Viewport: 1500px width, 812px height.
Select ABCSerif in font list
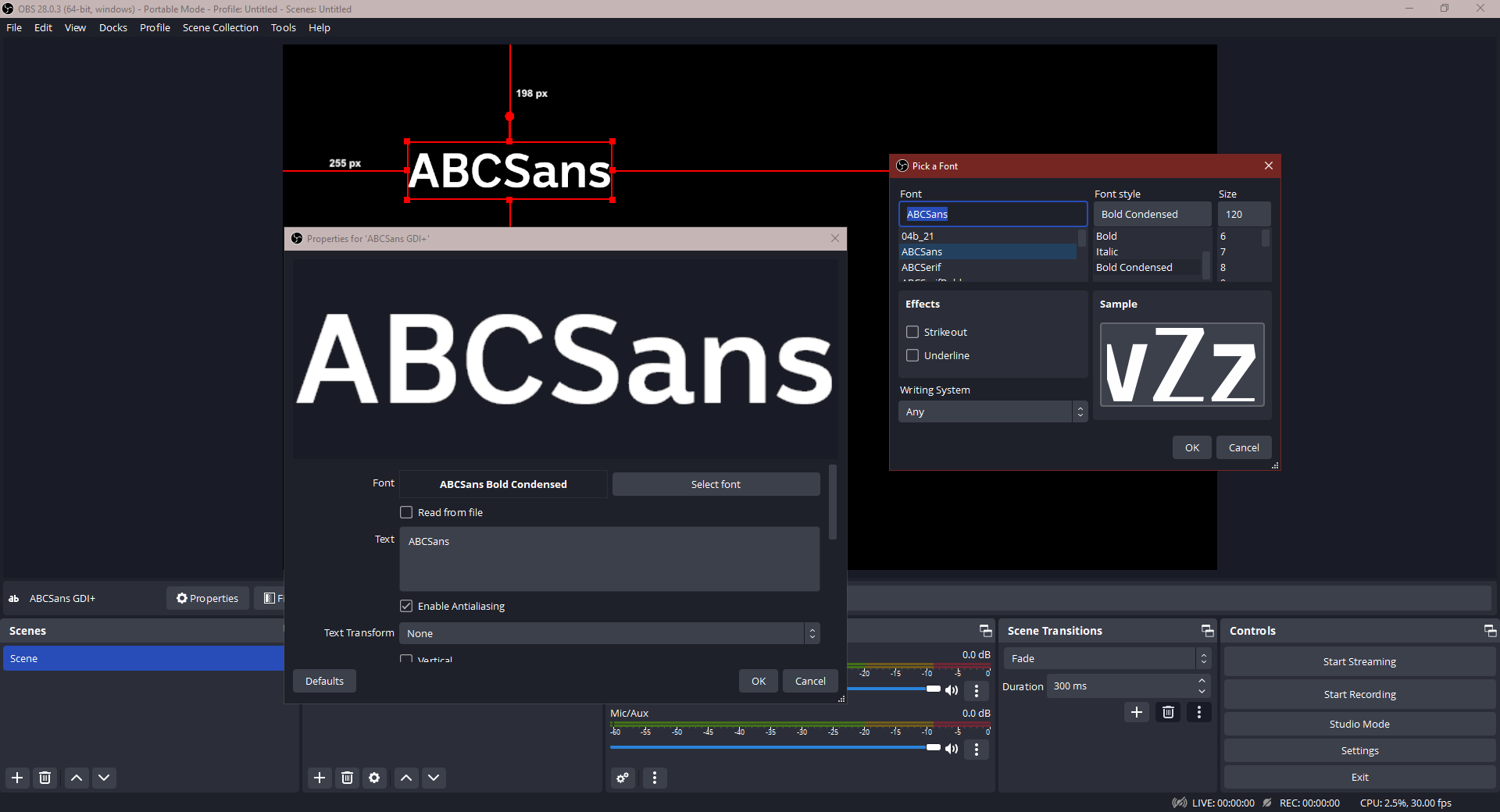pos(987,267)
